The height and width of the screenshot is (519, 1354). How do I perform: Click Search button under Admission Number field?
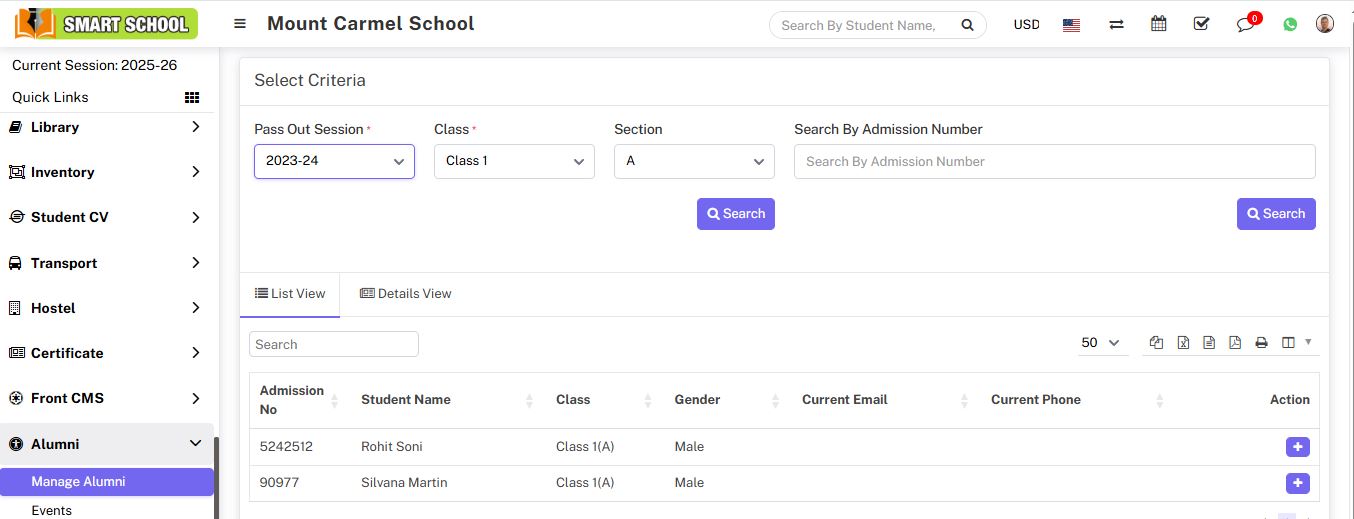click(1276, 214)
